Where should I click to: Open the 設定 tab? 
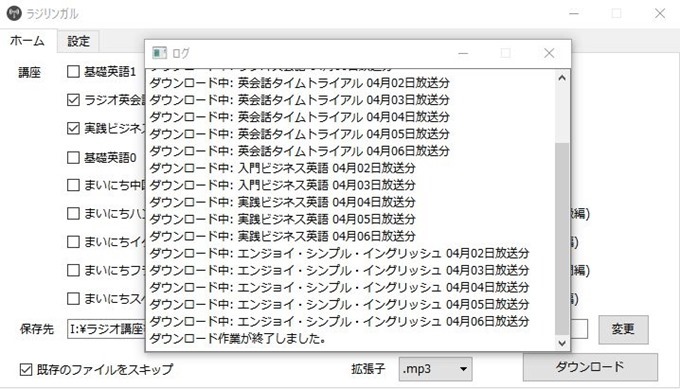78,41
